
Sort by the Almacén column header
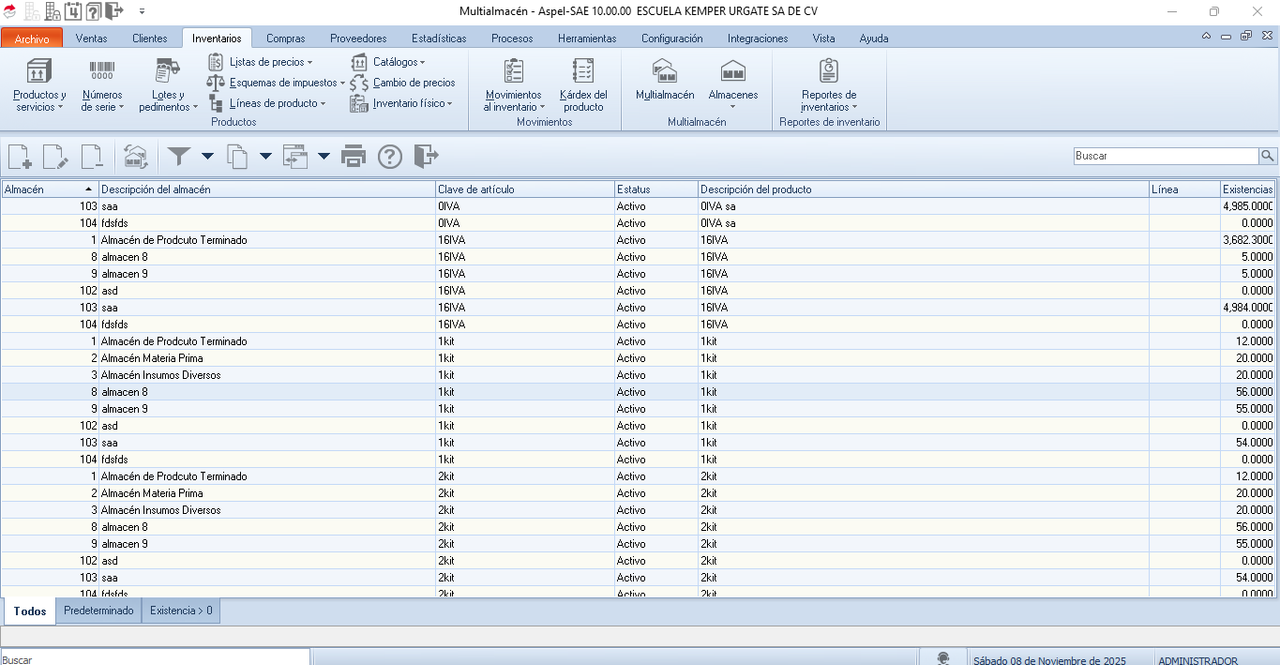click(49, 189)
